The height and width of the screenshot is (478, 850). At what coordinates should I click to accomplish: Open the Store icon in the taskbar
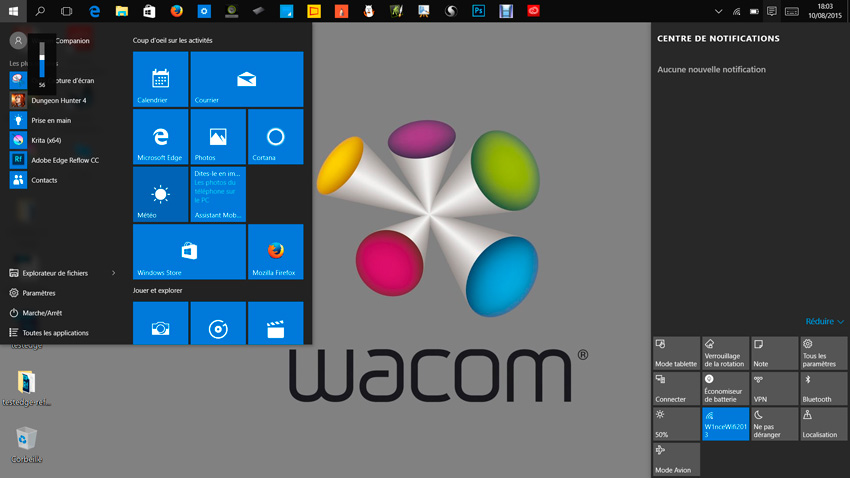point(149,11)
